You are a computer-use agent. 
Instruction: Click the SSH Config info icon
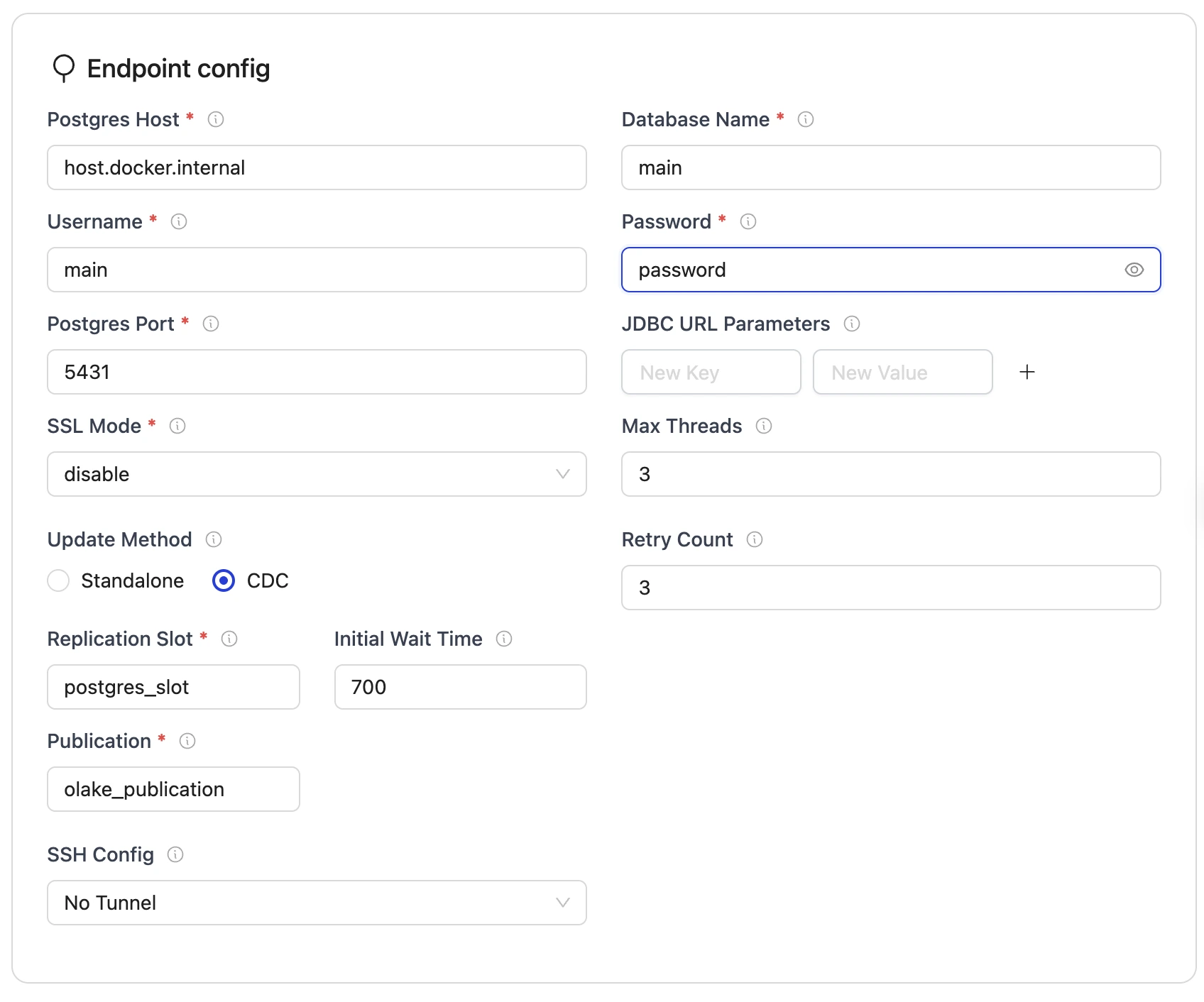pyautogui.click(x=175, y=854)
